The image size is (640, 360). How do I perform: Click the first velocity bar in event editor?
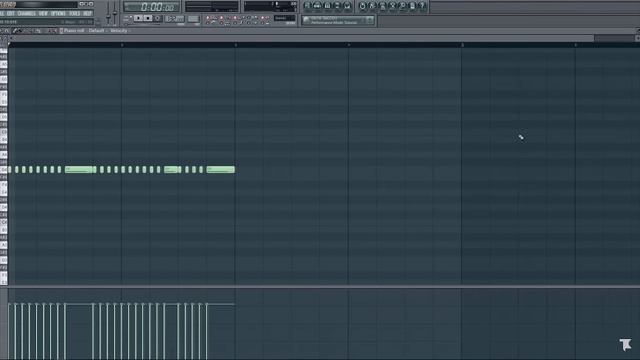pyautogui.click(x=9, y=331)
